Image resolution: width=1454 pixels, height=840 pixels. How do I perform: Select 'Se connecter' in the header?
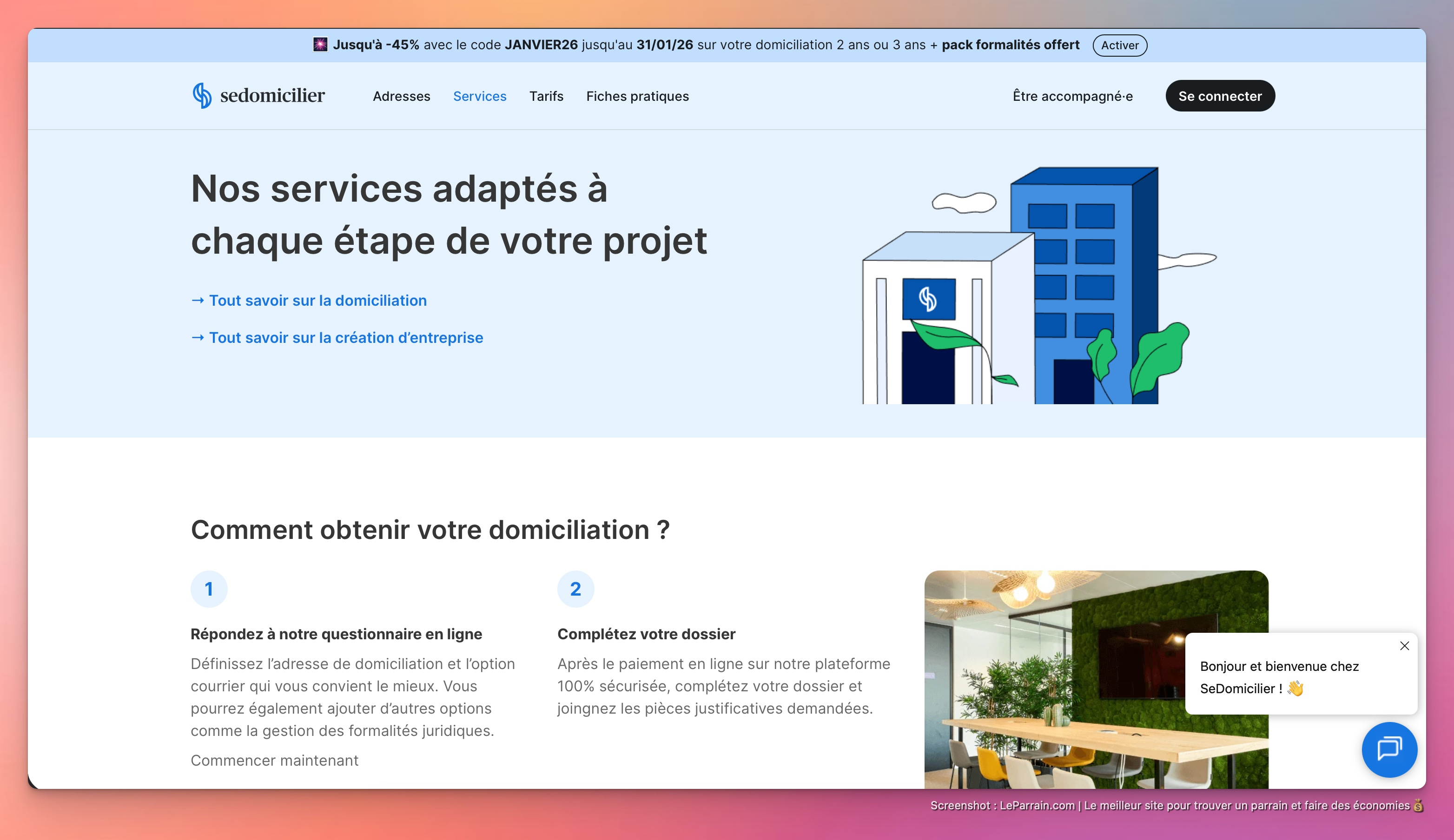[1220, 96]
